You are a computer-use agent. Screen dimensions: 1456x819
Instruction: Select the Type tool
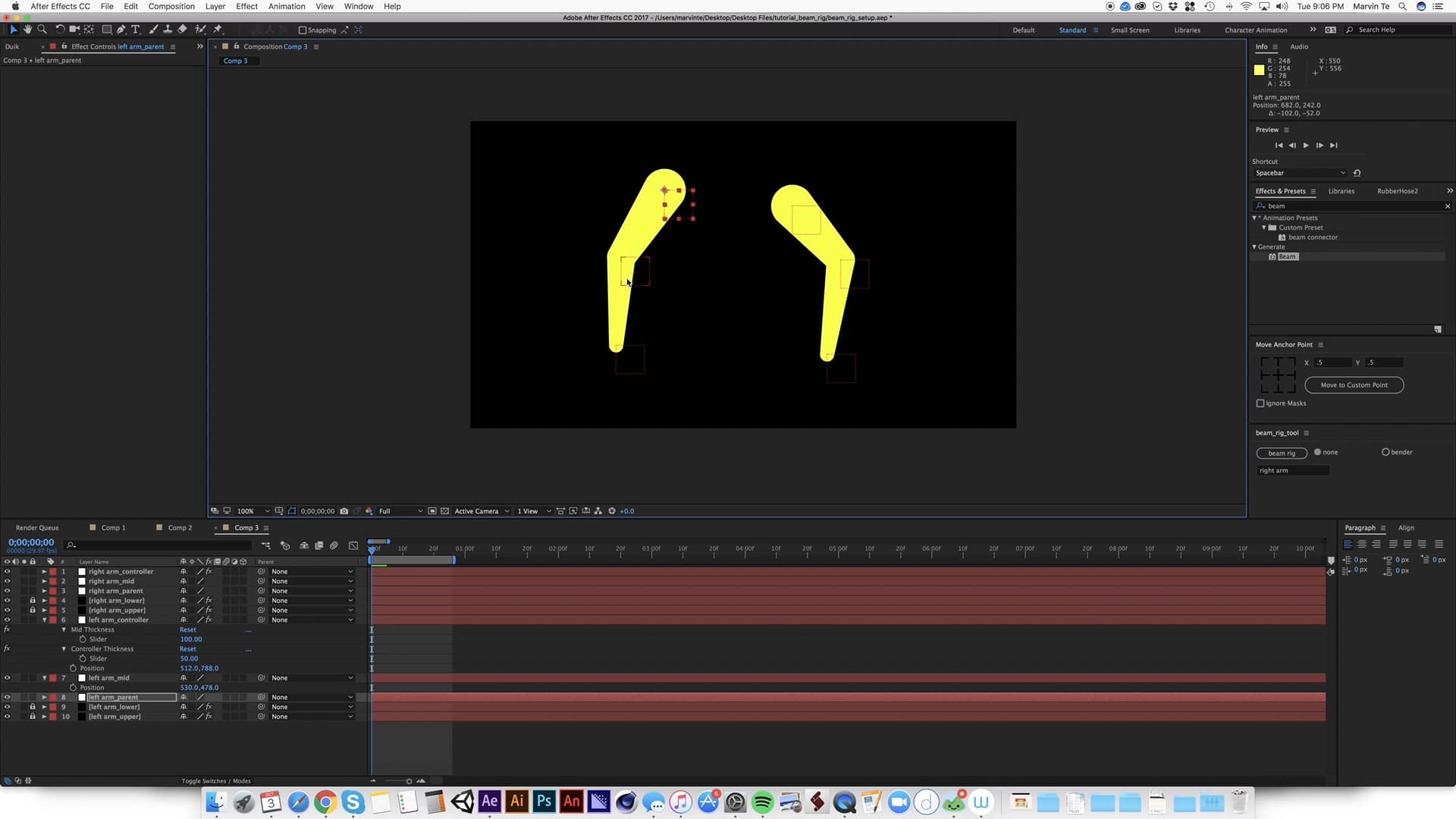(x=136, y=30)
